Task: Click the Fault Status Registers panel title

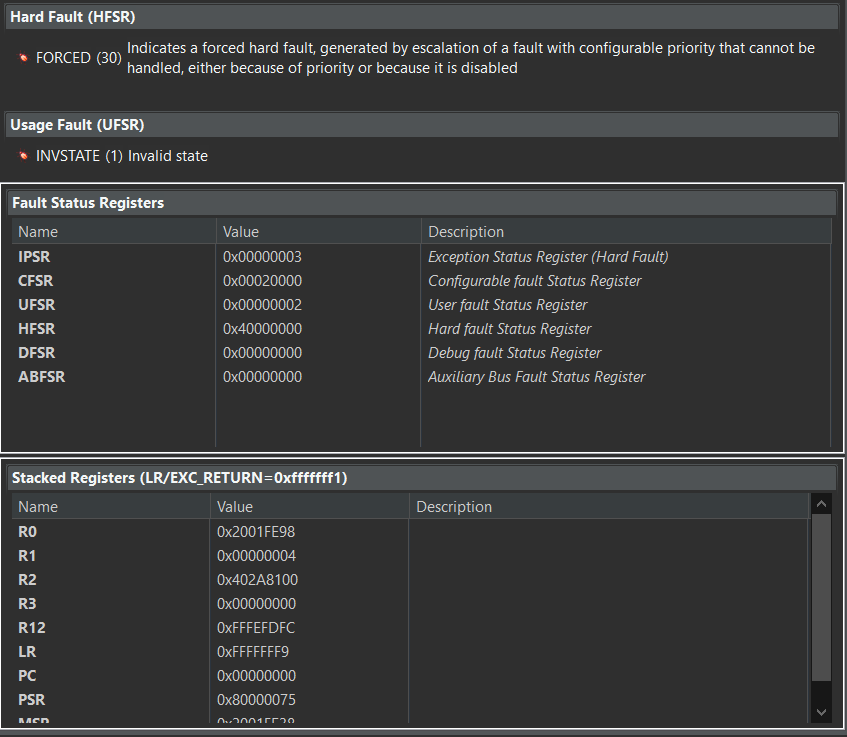Action: point(88,203)
